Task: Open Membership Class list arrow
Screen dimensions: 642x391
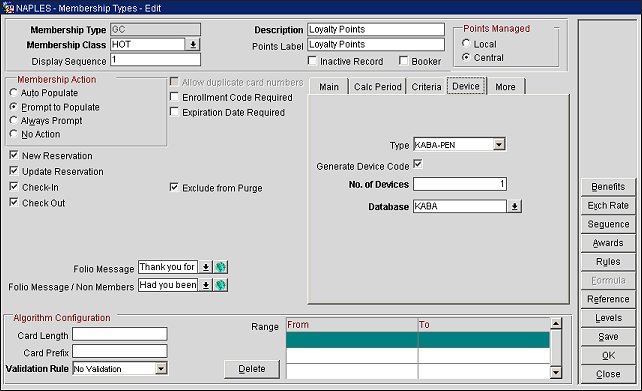Action: [x=192, y=44]
